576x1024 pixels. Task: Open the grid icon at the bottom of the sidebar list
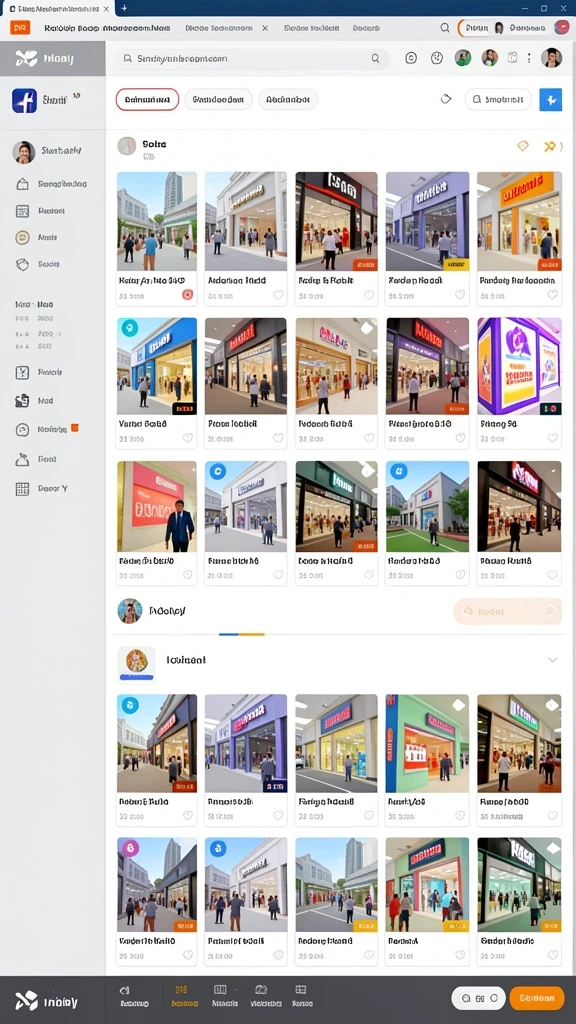(x=22, y=488)
